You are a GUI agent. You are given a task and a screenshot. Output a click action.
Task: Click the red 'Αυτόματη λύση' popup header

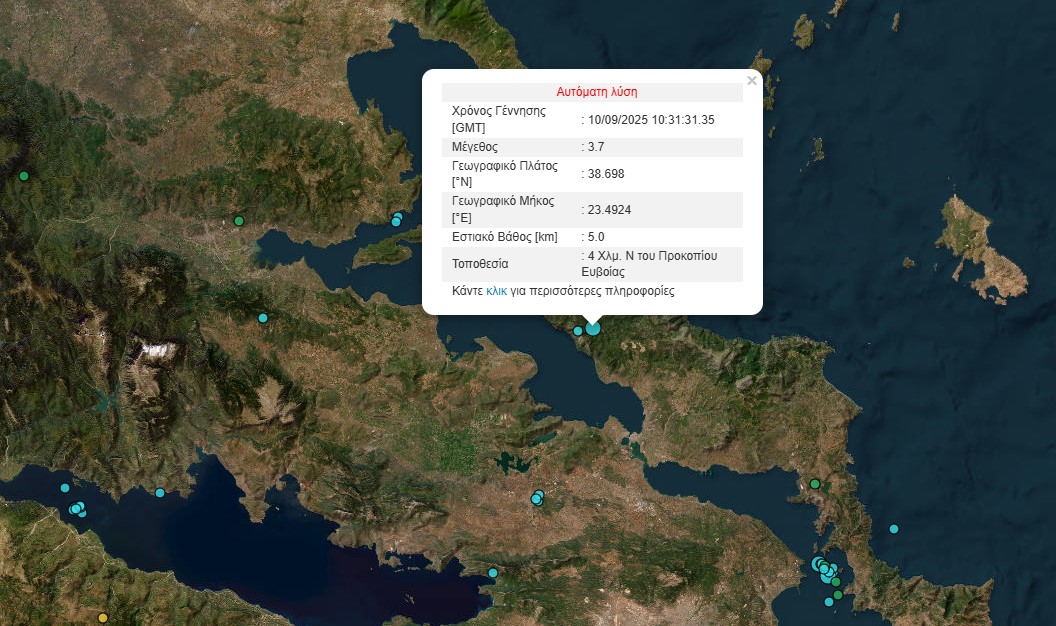(x=590, y=92)
